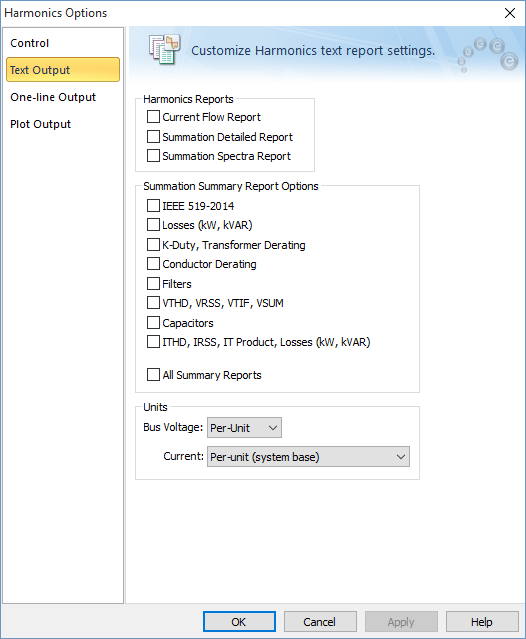Open the Help button
Screen dimensions: 526x639
point(482,622)
